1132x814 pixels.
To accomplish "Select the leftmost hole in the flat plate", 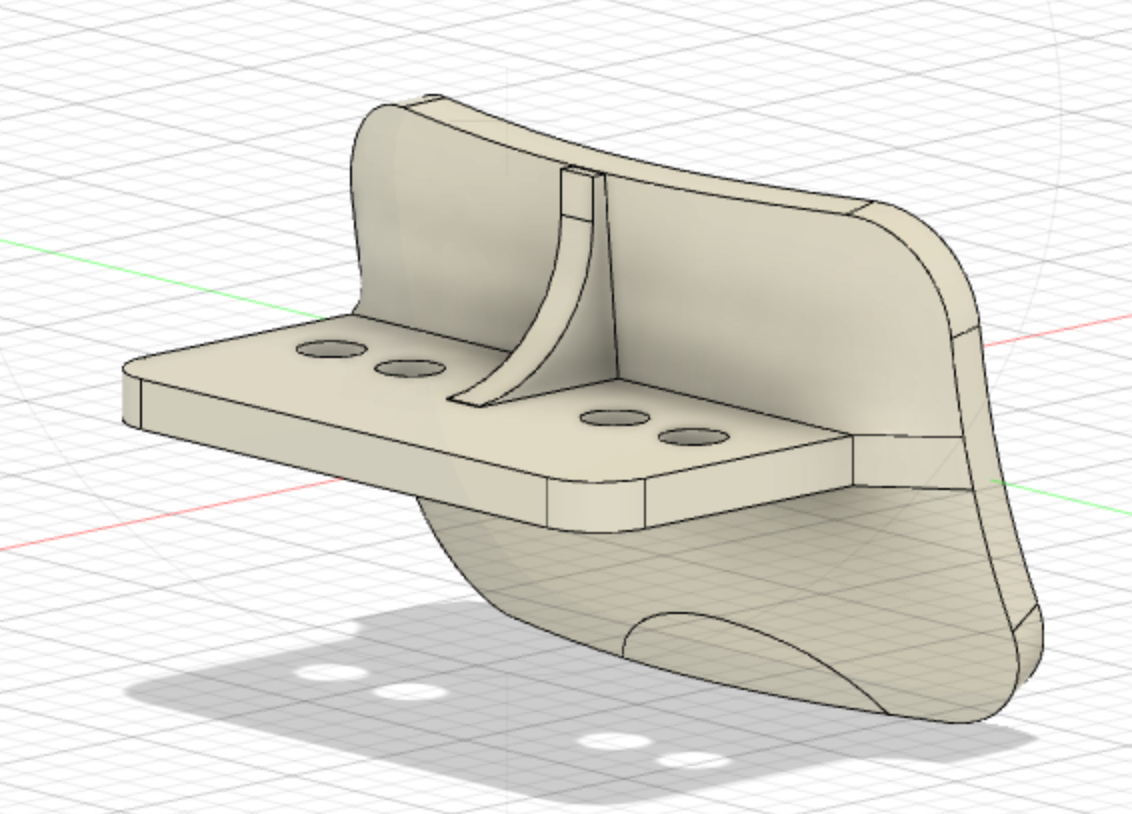I will click(331, 349).
